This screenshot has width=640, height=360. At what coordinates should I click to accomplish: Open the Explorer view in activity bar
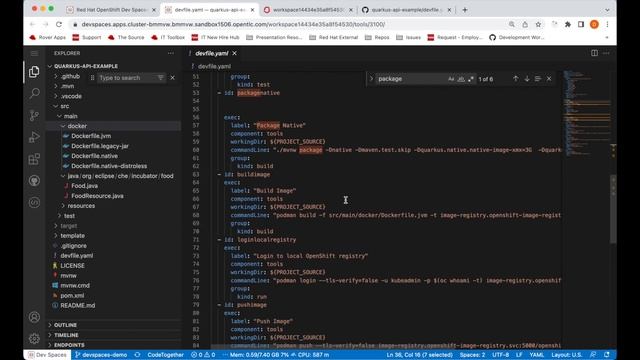click(34, 72)
